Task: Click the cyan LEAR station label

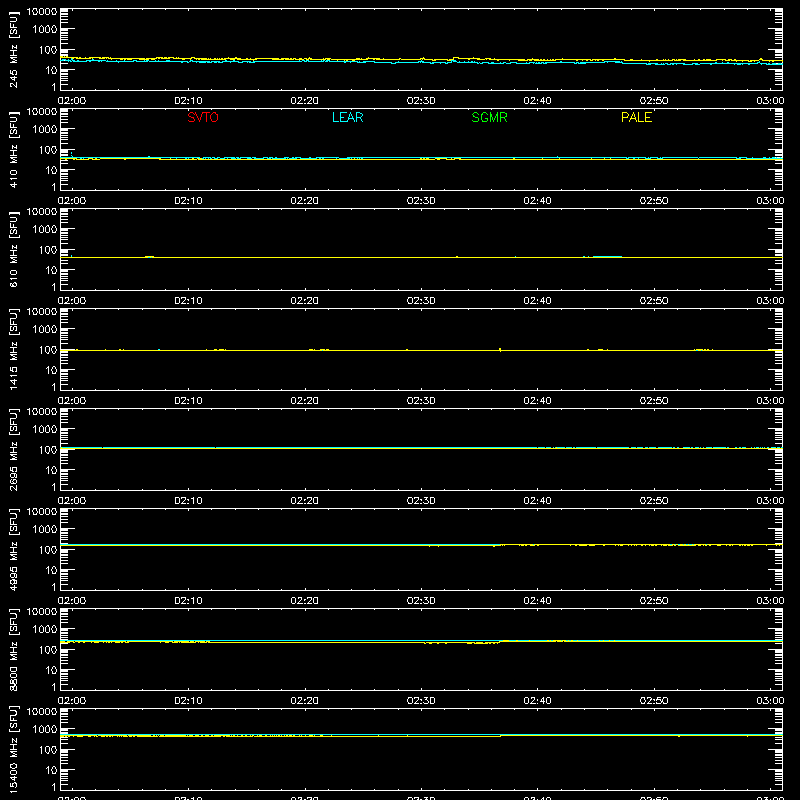Action: 347,117
